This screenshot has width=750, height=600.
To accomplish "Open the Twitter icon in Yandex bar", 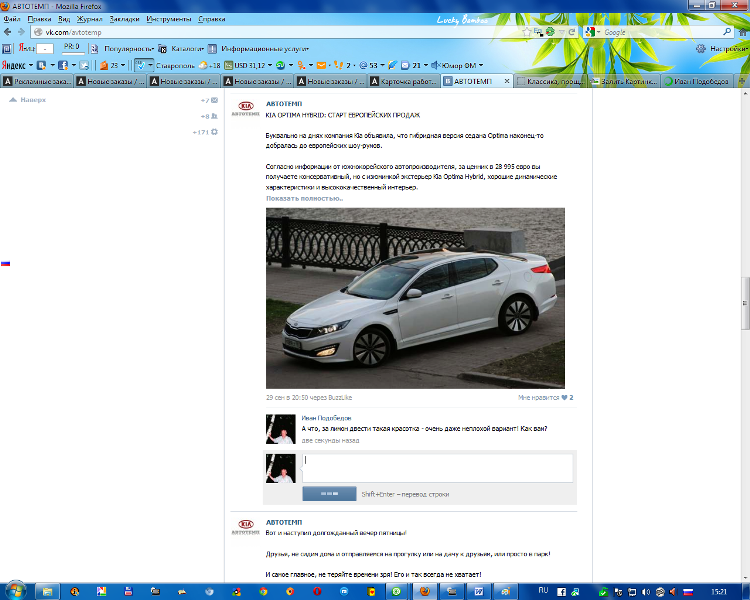I will coord(84,65).
